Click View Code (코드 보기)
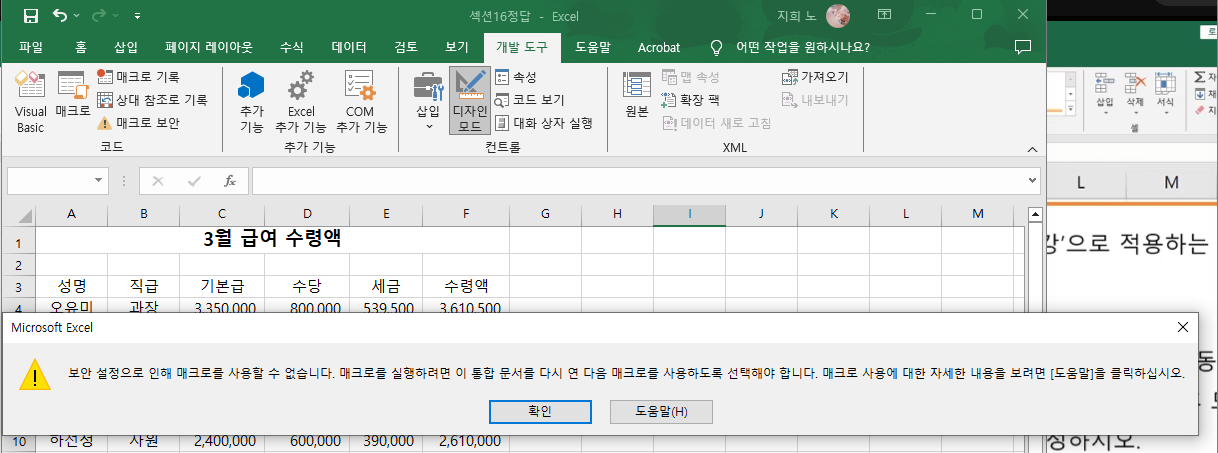Viewport: 1218px width, 453px height. (x=529, y=100)
